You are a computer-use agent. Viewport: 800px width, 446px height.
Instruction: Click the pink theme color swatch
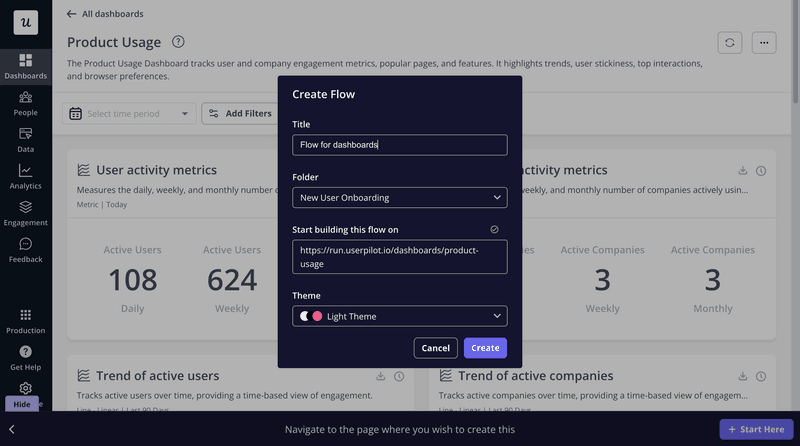tap(318, 316)
